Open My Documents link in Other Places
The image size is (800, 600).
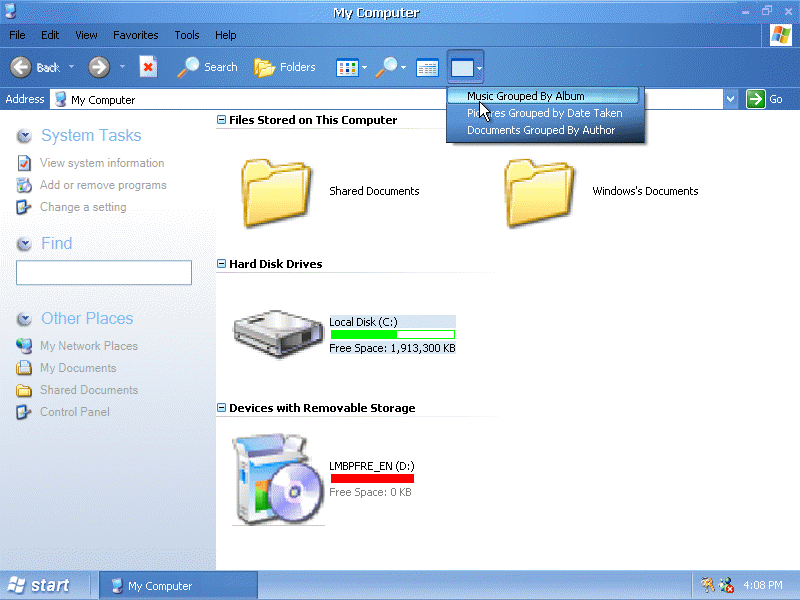[x=78, y=368]
